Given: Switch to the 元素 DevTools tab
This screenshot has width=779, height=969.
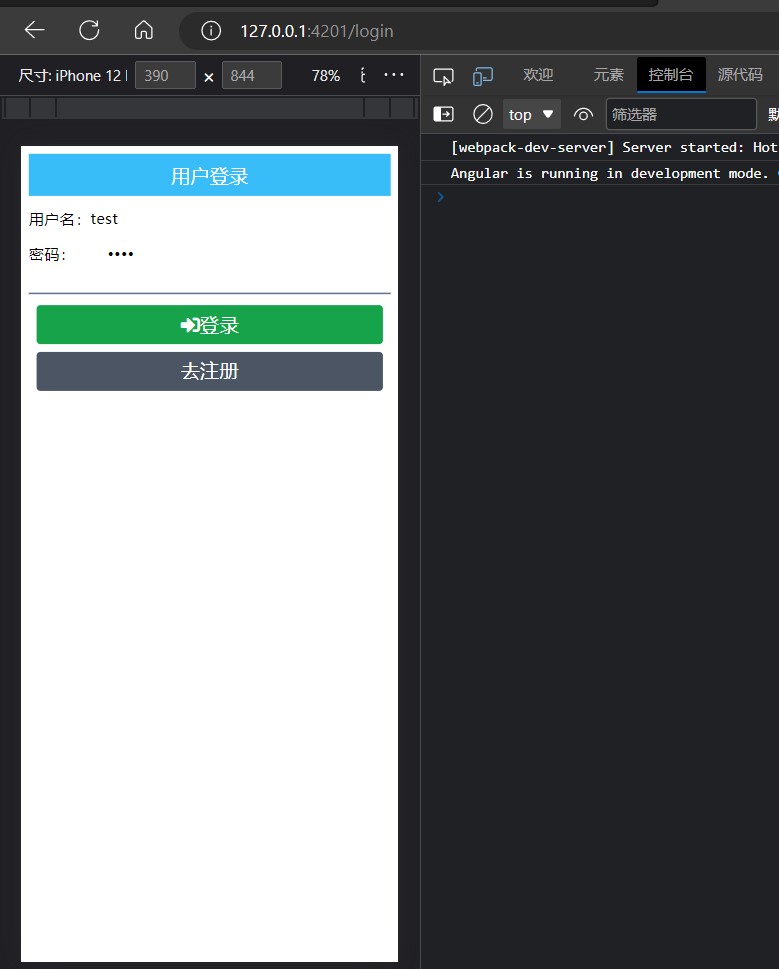Looking at the screenshot, I should tap(608, 75).
